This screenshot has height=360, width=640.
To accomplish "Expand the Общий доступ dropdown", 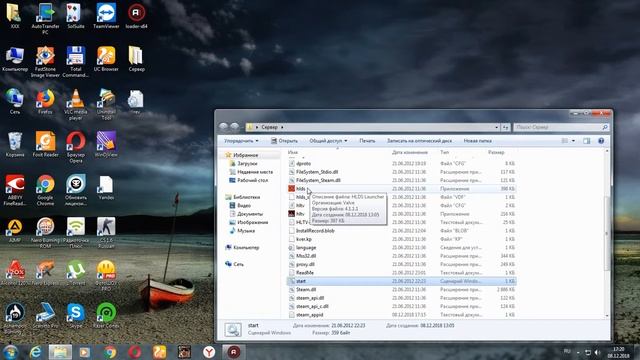I will coord(328,140).
